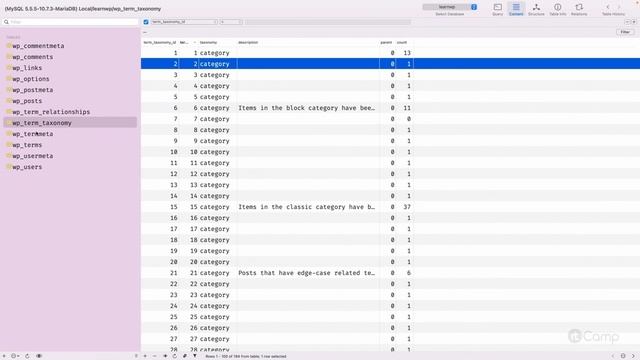Select the wp_commentmeta table

point(38,46)
